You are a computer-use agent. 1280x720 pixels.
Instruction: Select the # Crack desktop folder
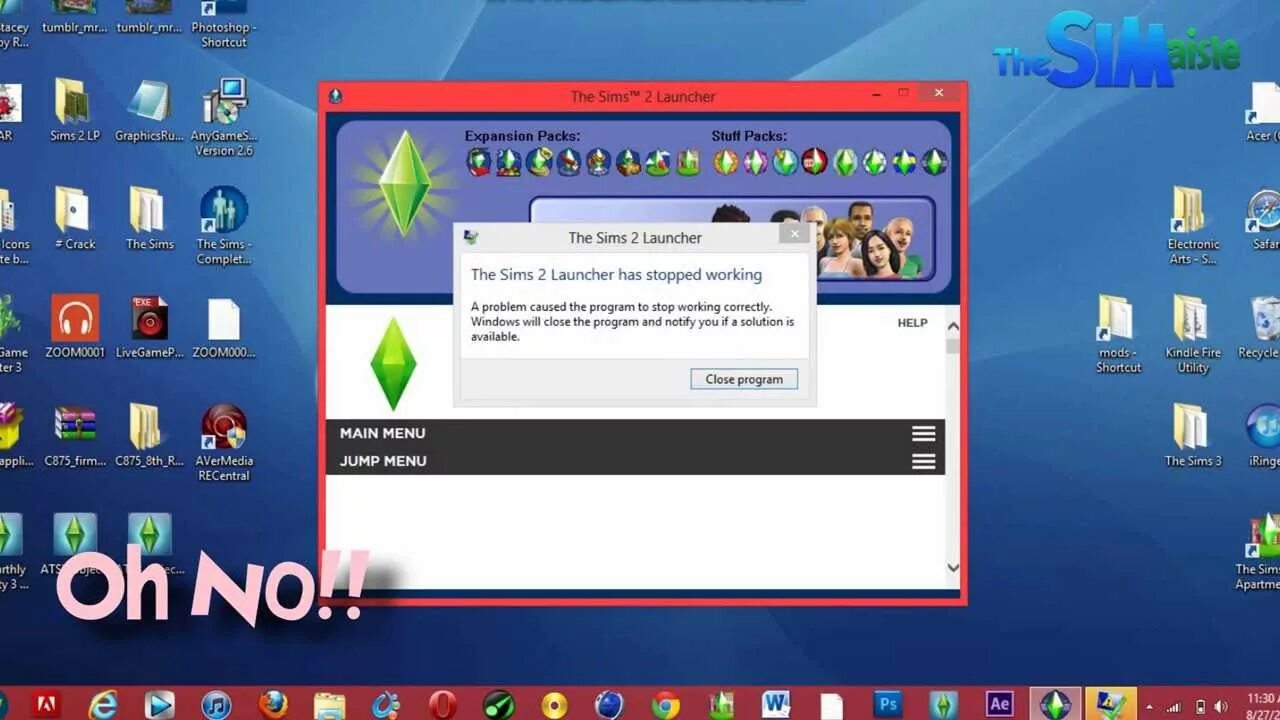[x=75, y=218]
